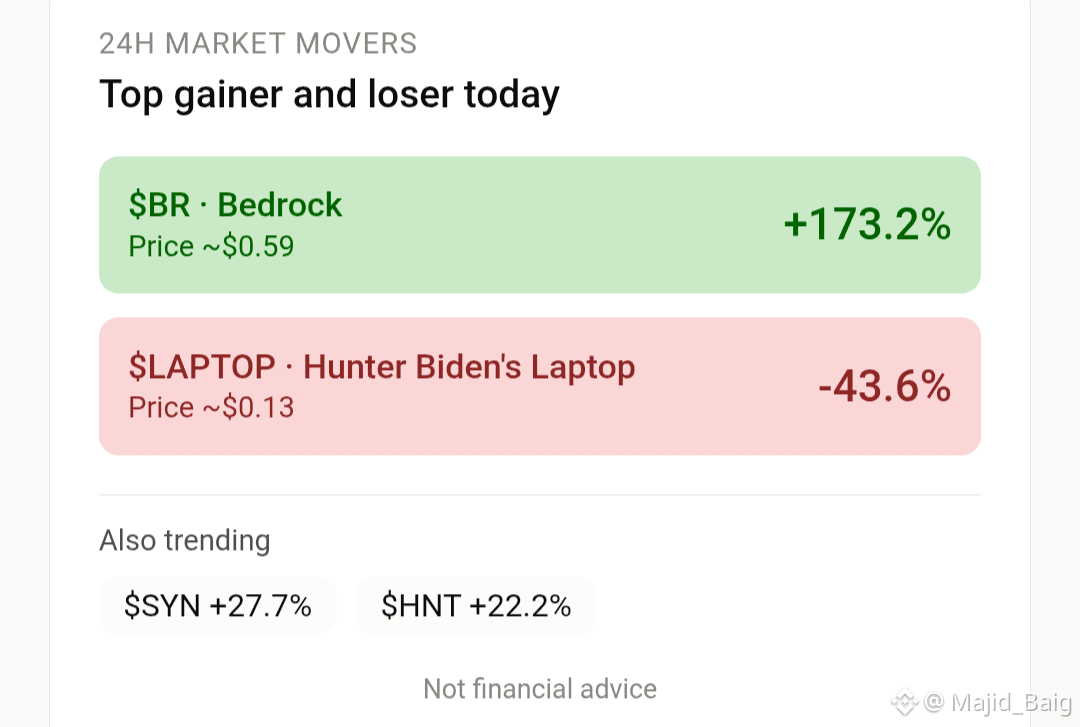Screen dimensions: 1080x727
Task: Click the divider line above Also trending
Action: pos(539,495)
